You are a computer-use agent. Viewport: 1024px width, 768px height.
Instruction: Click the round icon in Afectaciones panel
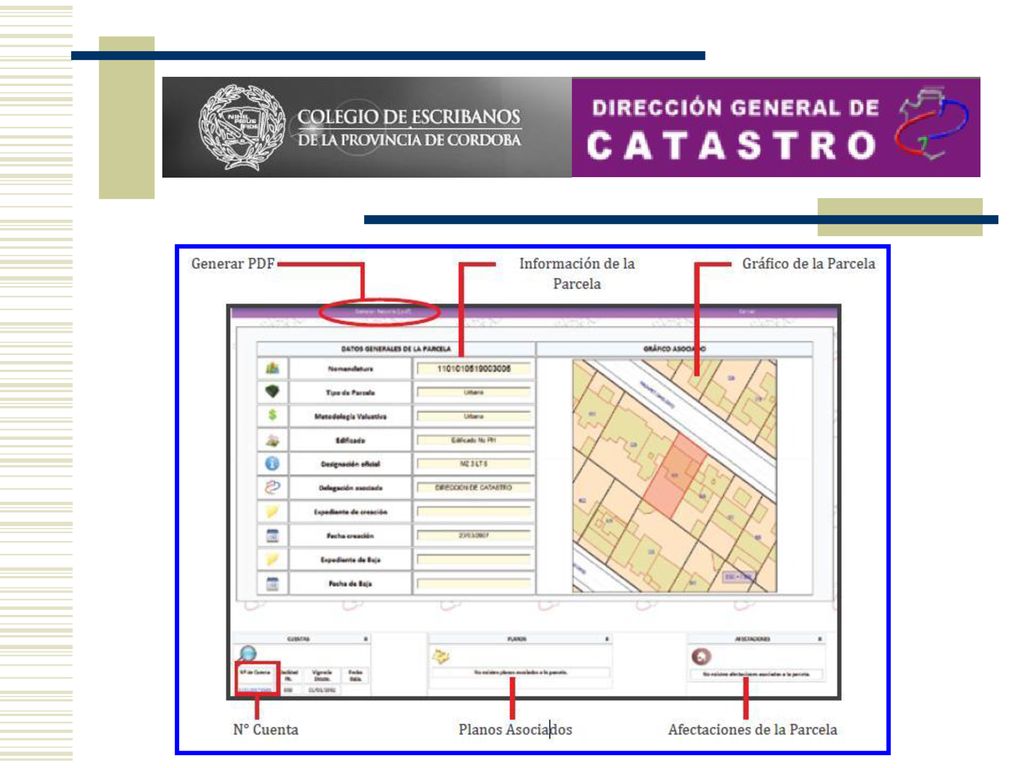point(701,656)
